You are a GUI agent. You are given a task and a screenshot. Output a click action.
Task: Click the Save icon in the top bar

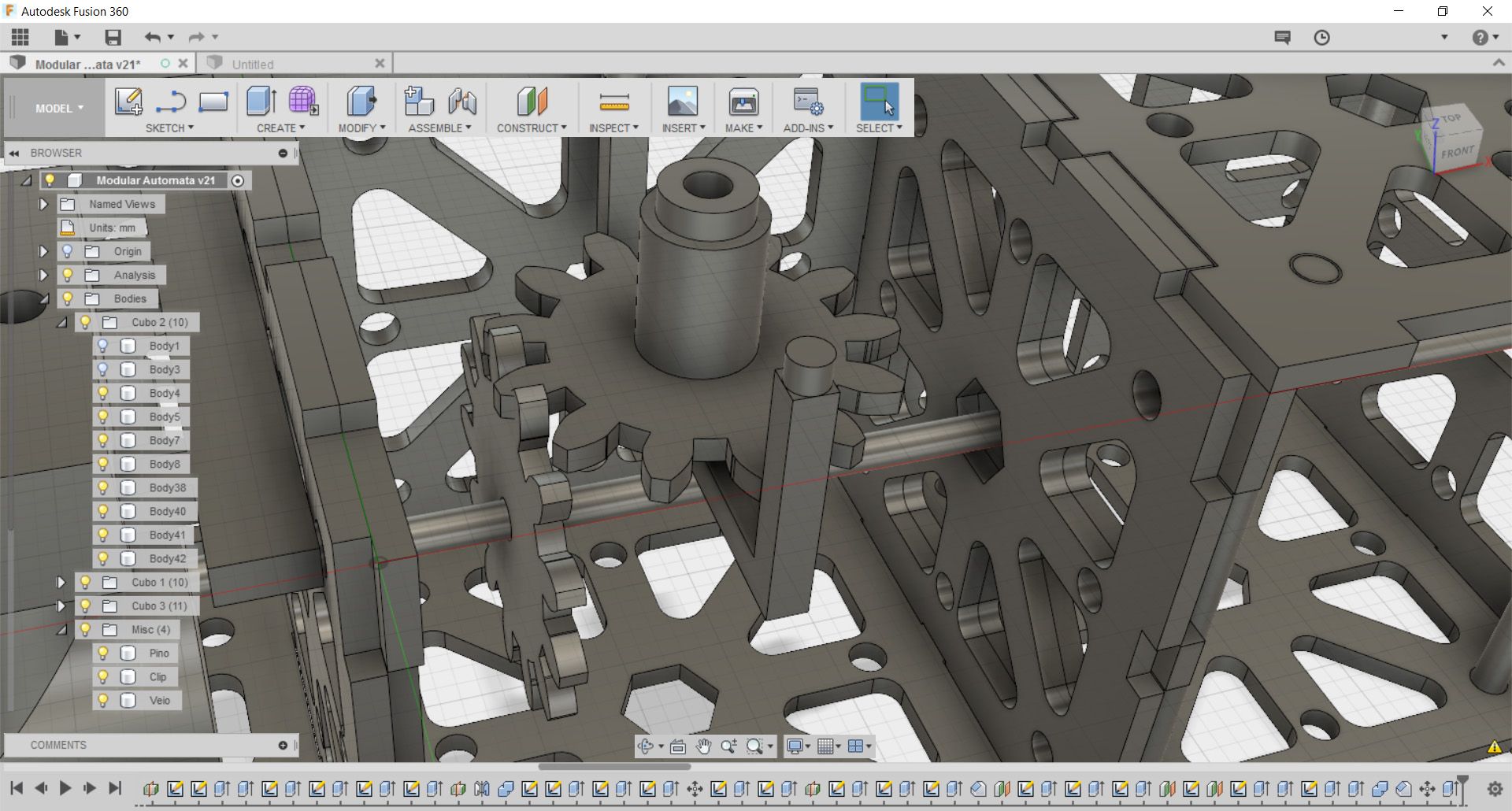113,37
